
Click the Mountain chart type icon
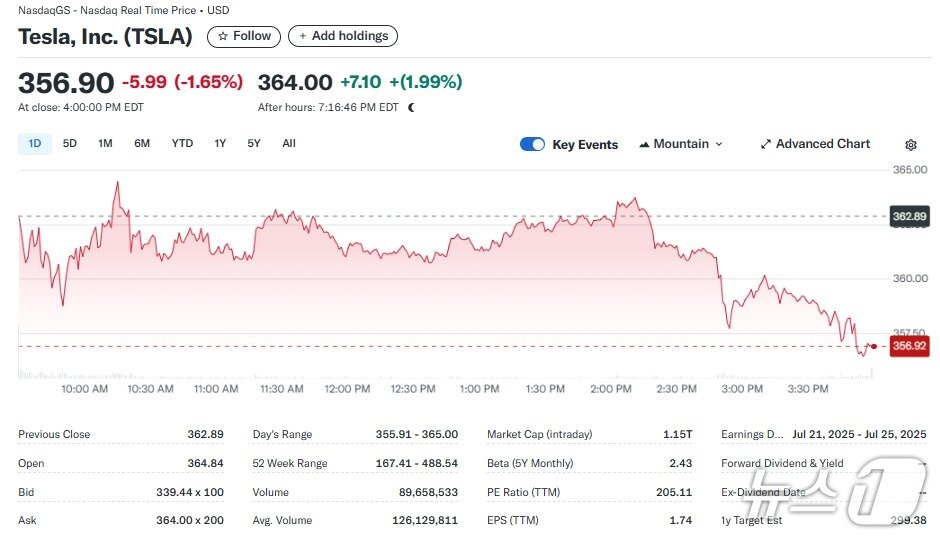click(644, 144)
